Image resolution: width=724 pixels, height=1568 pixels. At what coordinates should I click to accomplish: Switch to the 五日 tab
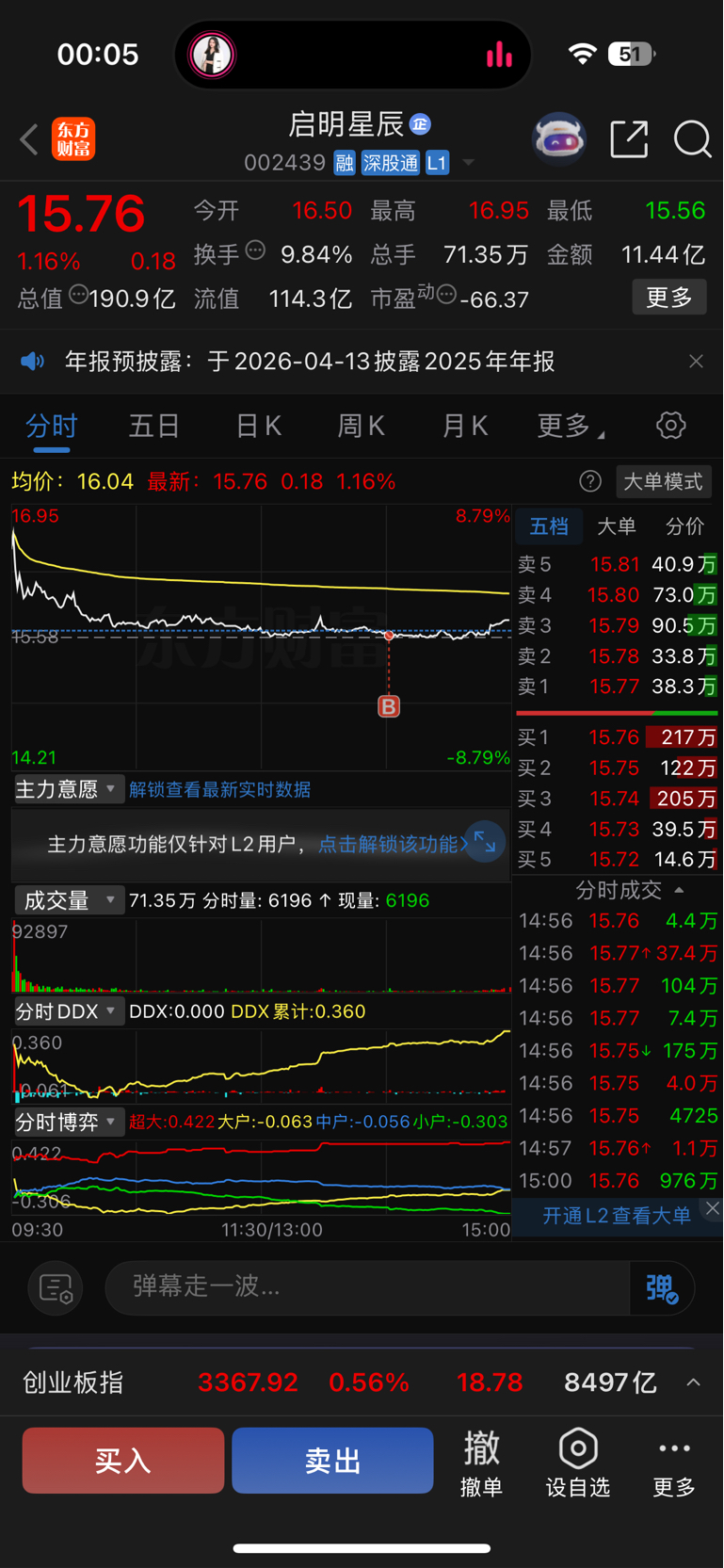coord(154,426)
